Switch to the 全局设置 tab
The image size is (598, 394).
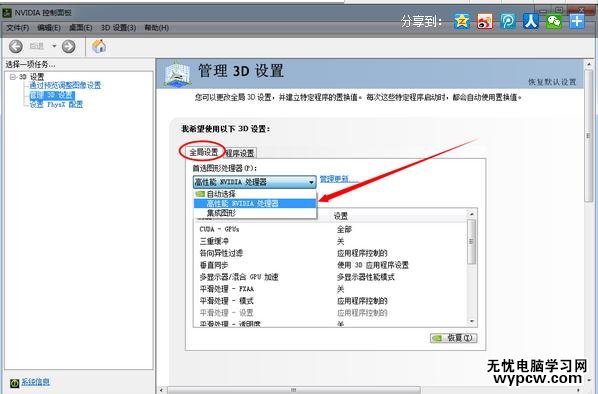click(x=204, y=153)
